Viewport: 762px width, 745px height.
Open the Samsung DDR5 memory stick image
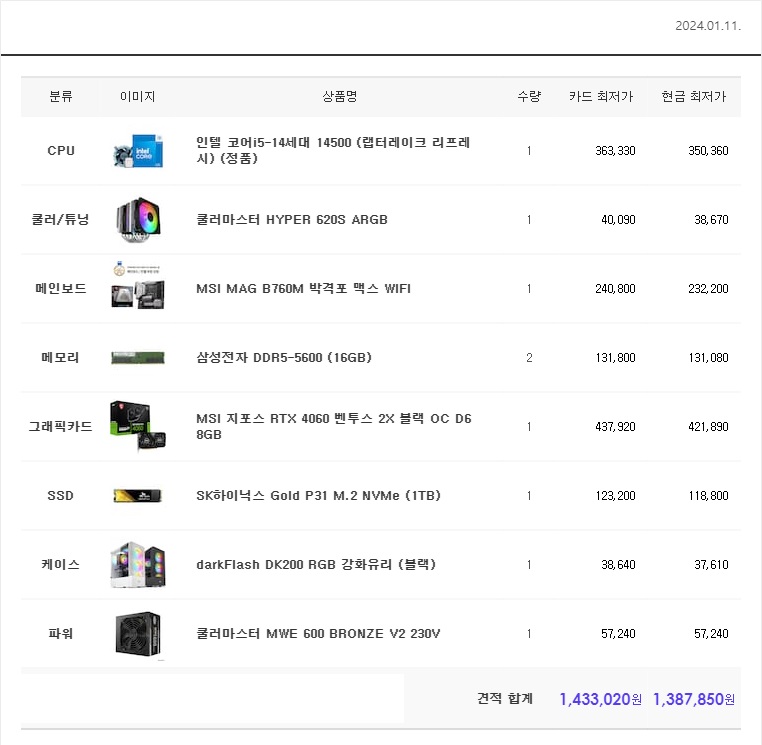138,358
